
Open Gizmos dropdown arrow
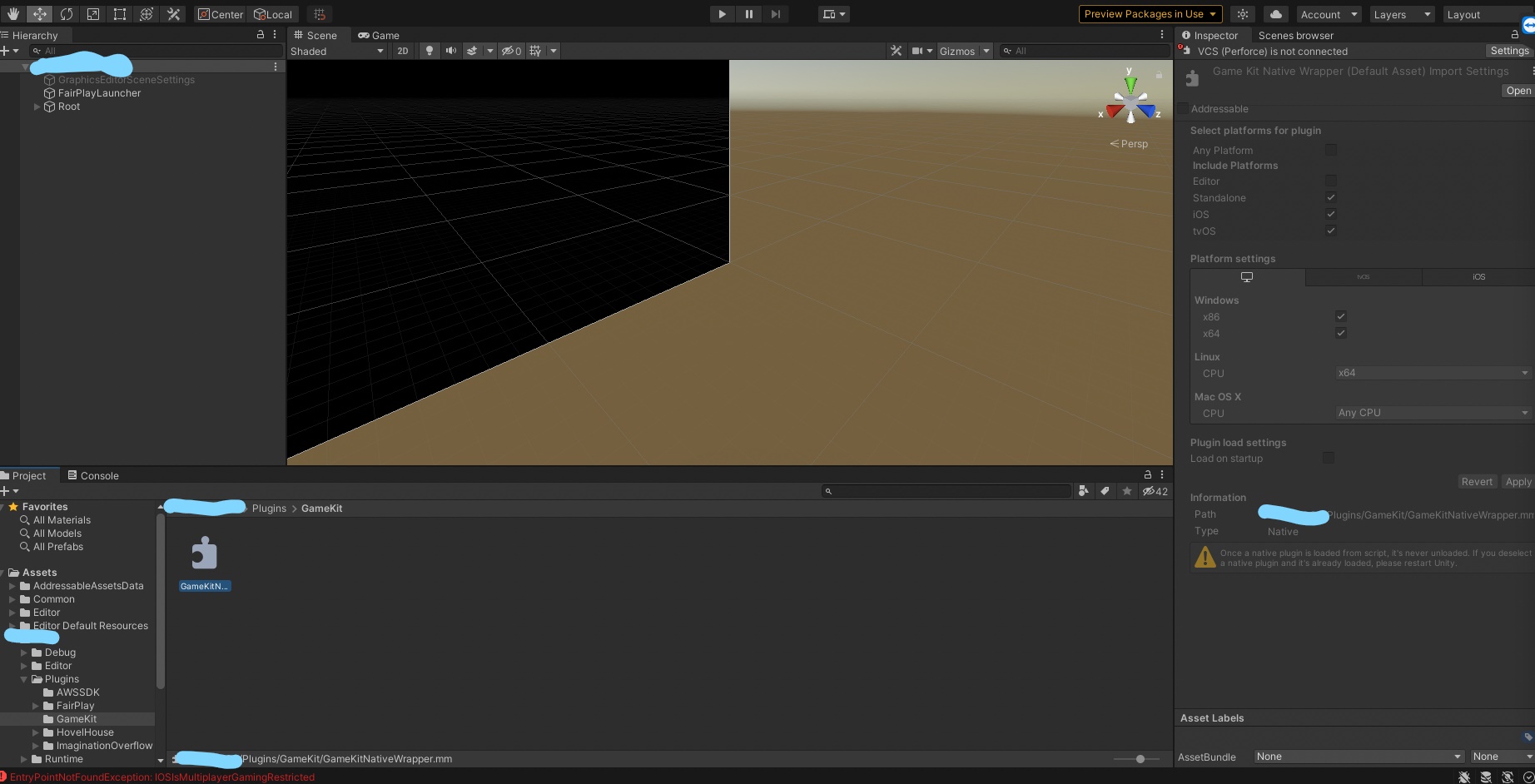pos(986,51)
